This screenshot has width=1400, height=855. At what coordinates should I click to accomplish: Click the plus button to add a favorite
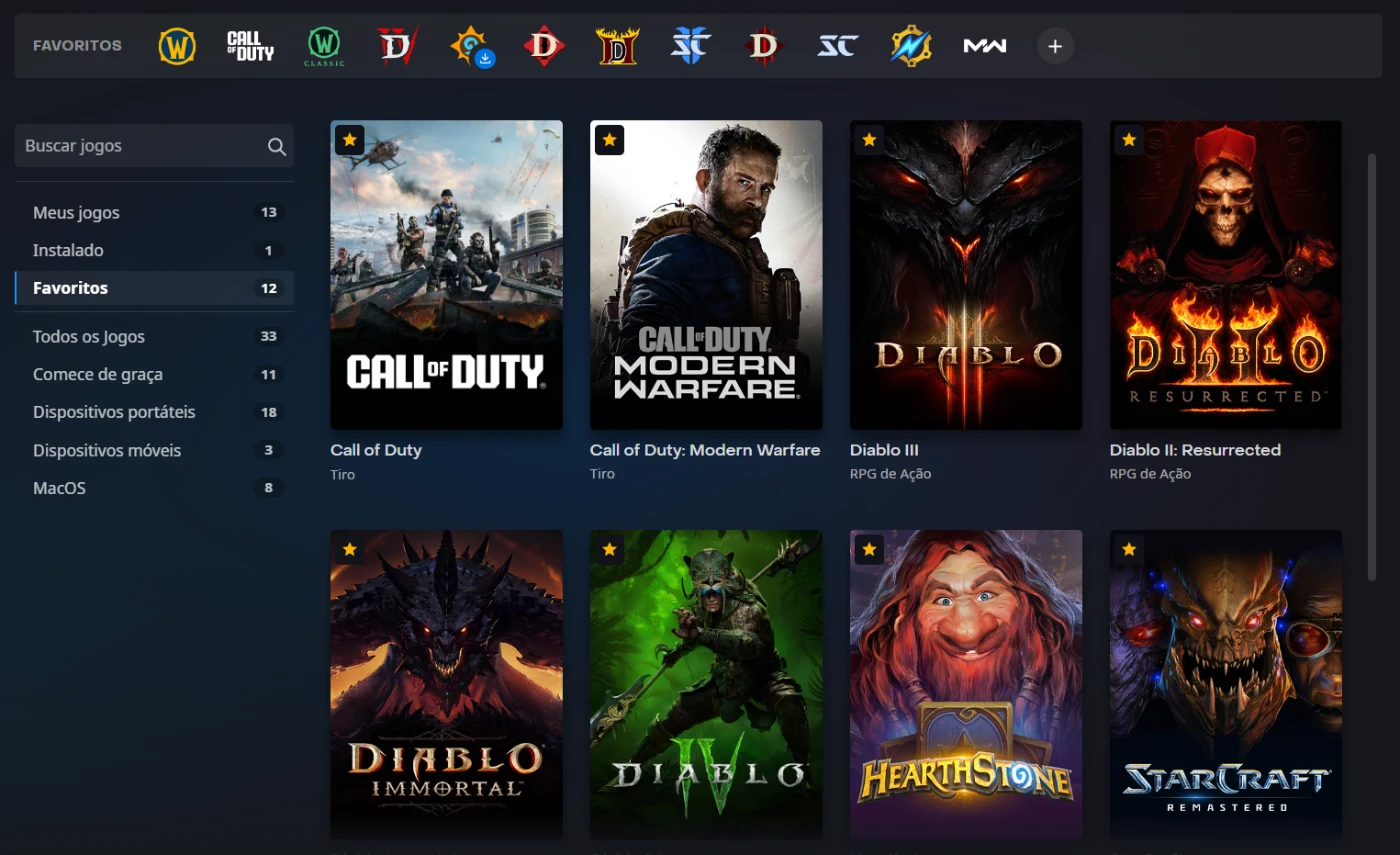click(x=1055, y=46)
